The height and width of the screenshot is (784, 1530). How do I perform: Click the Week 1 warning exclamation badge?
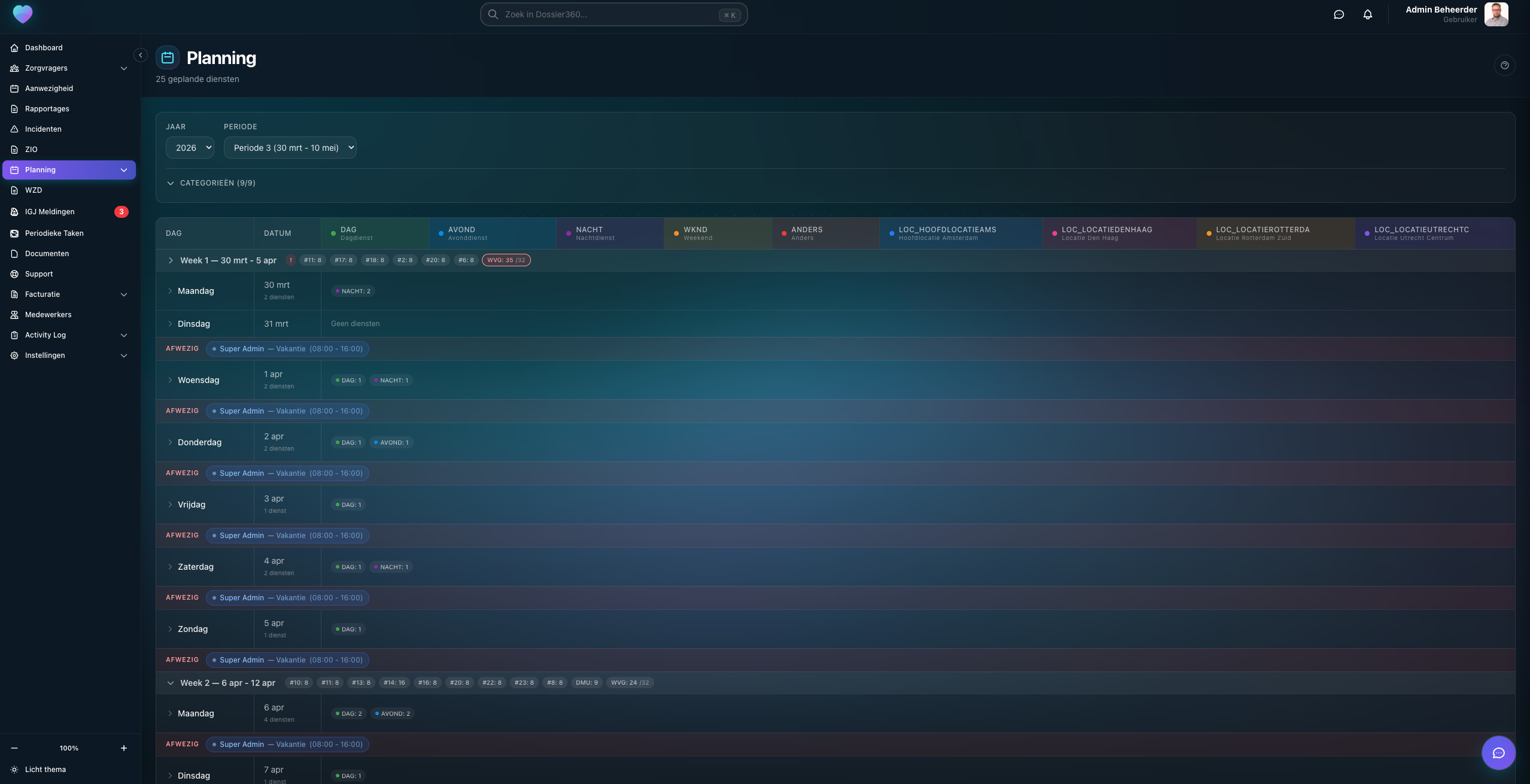pyautogui.click(x=291, y=260)
